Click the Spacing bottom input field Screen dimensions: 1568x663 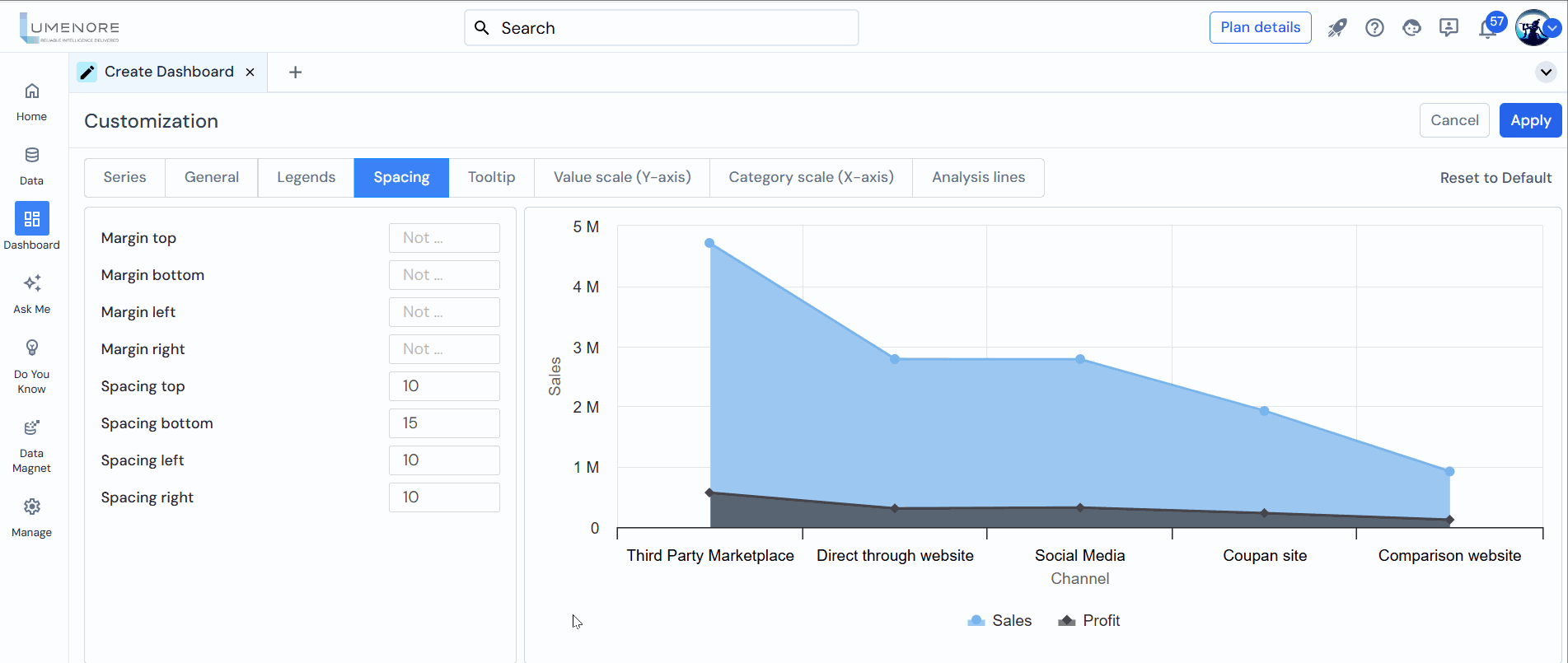[444, 423]
